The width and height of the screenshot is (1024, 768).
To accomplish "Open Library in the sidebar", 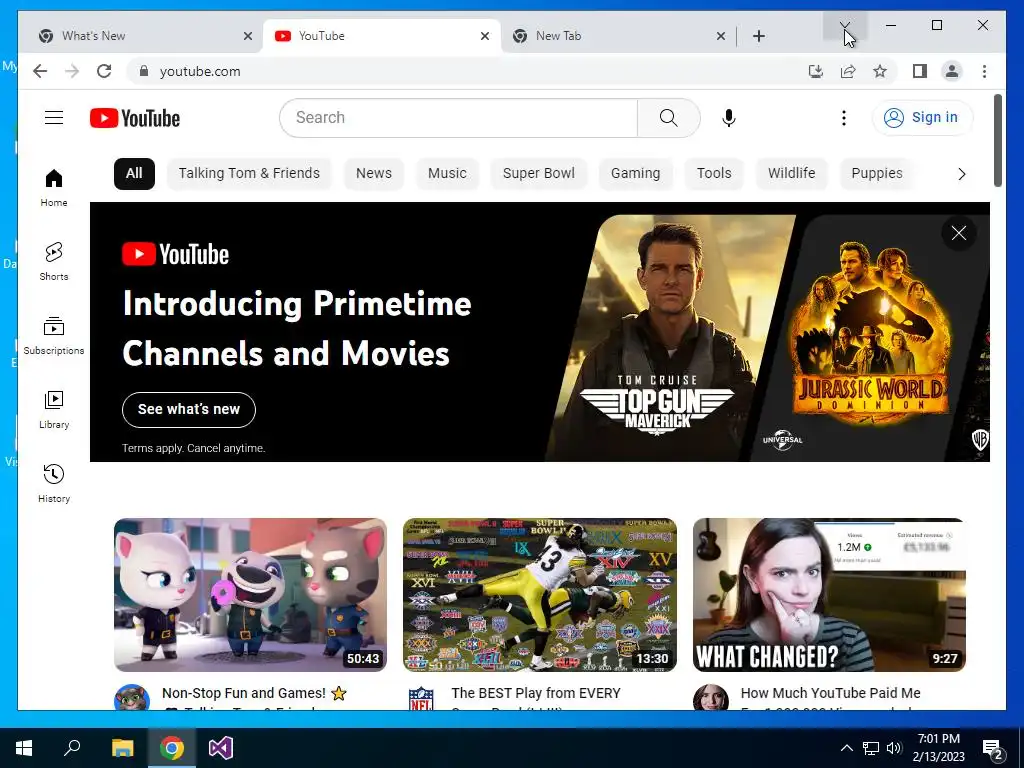I will (x=54, y=409).
